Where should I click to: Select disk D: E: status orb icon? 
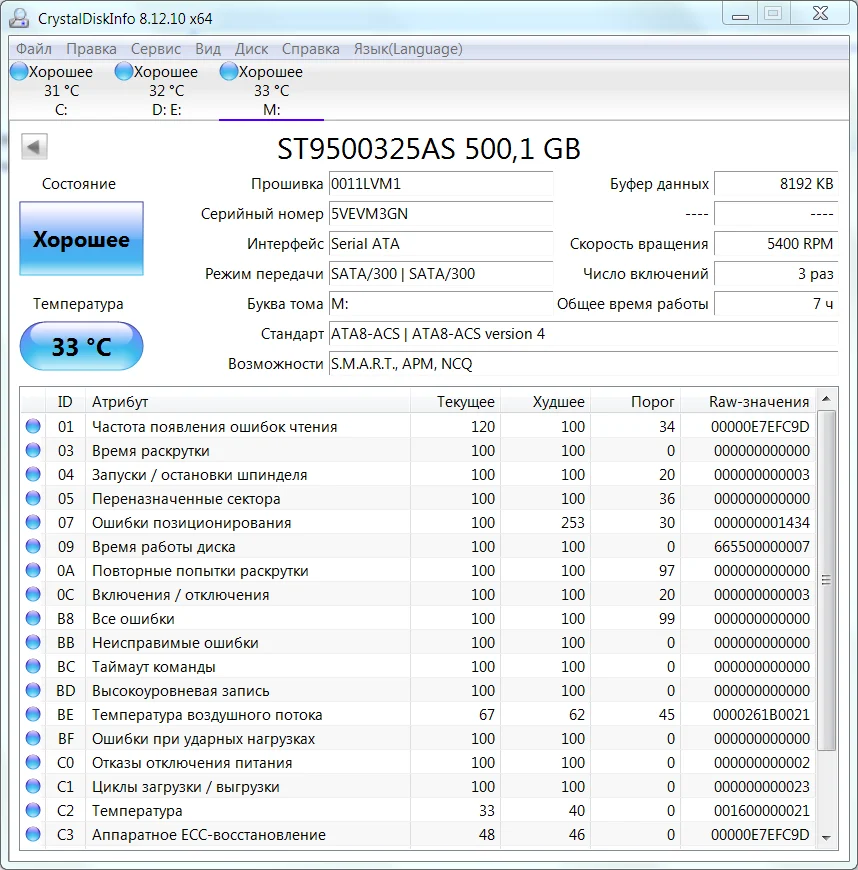point(124,72)
